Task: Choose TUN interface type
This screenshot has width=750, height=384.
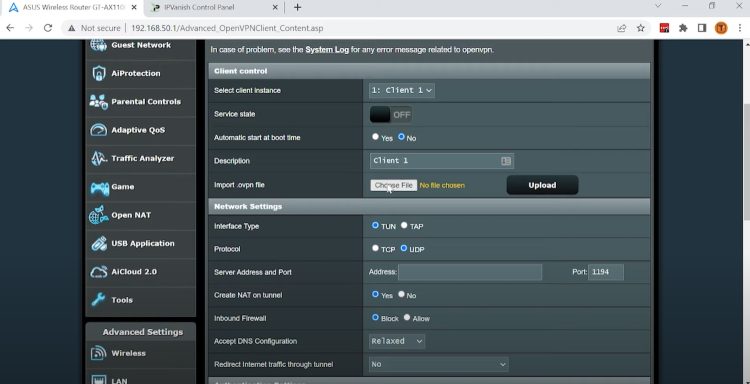Action: click(375, 225)
